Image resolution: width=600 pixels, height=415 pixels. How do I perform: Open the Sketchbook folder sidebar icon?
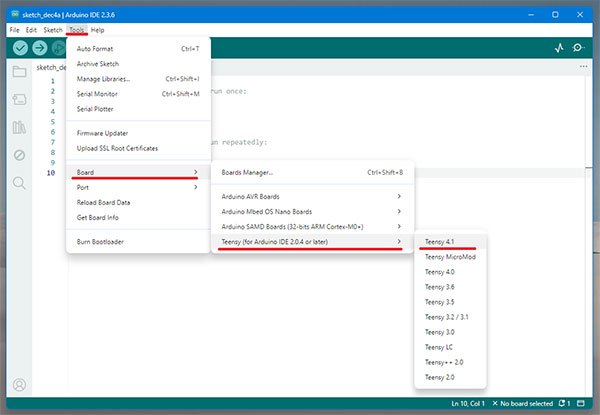click(19, 71)
